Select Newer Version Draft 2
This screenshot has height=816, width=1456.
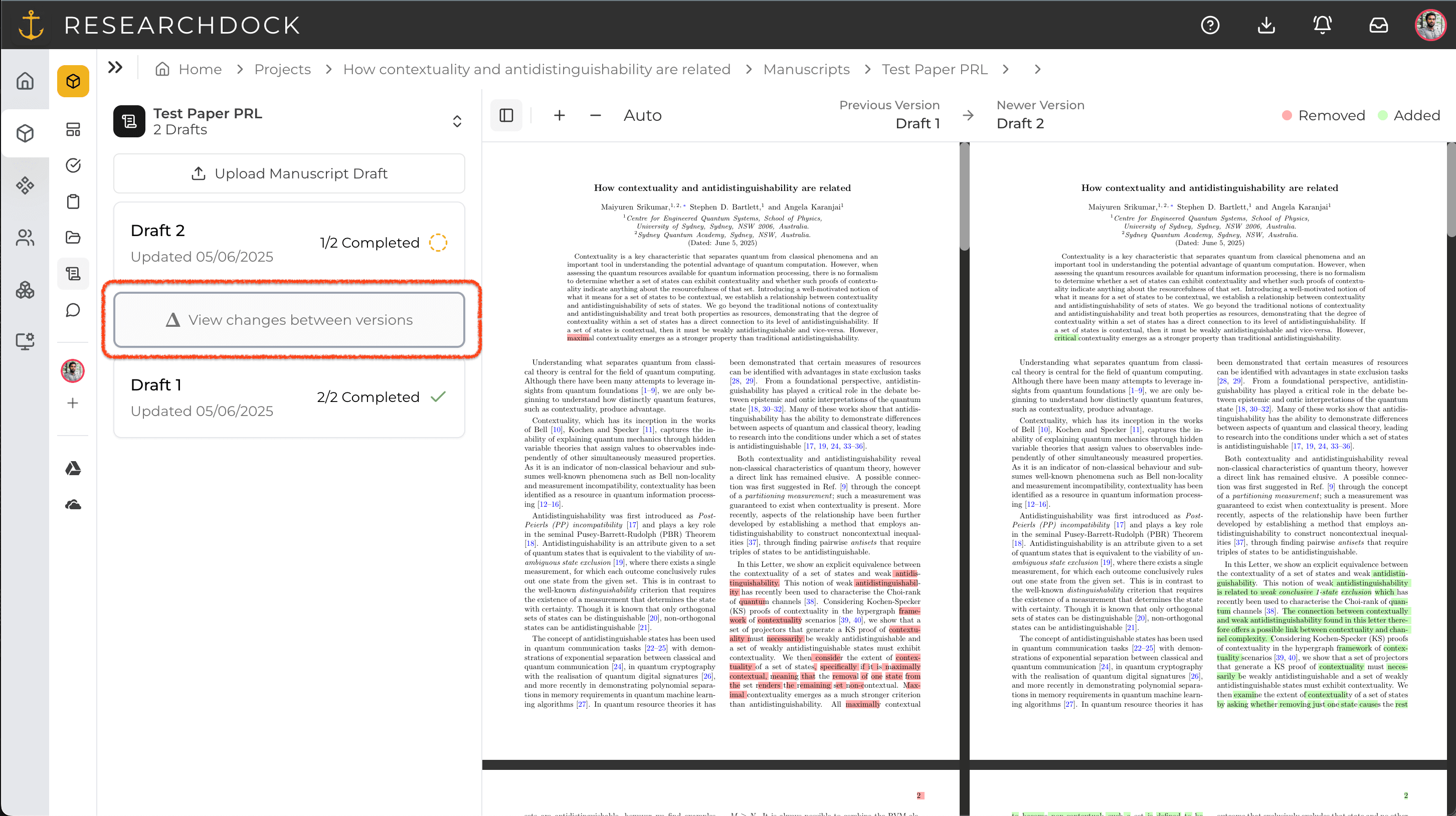1040,114
